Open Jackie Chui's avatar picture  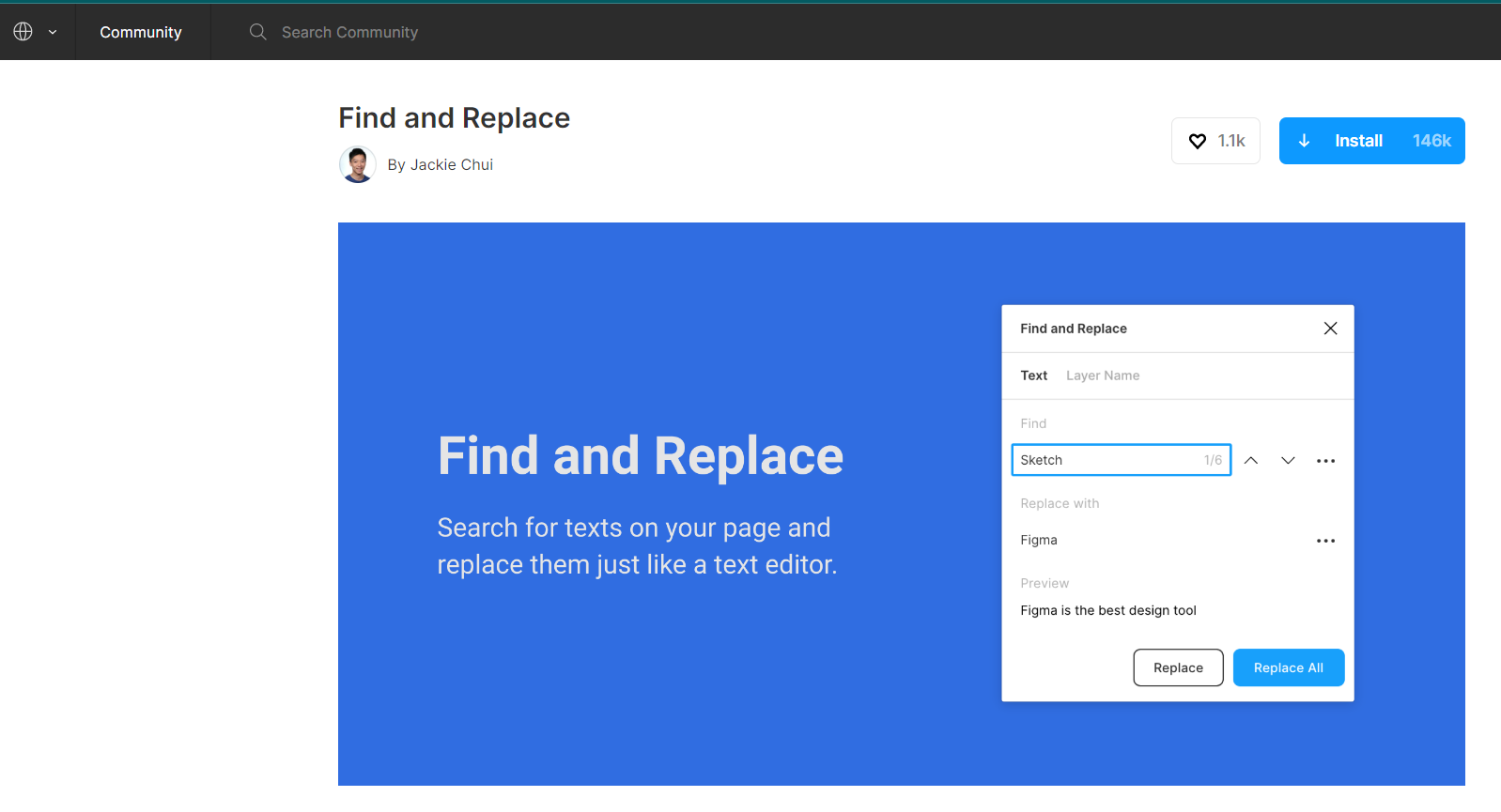tap(358, 164)
